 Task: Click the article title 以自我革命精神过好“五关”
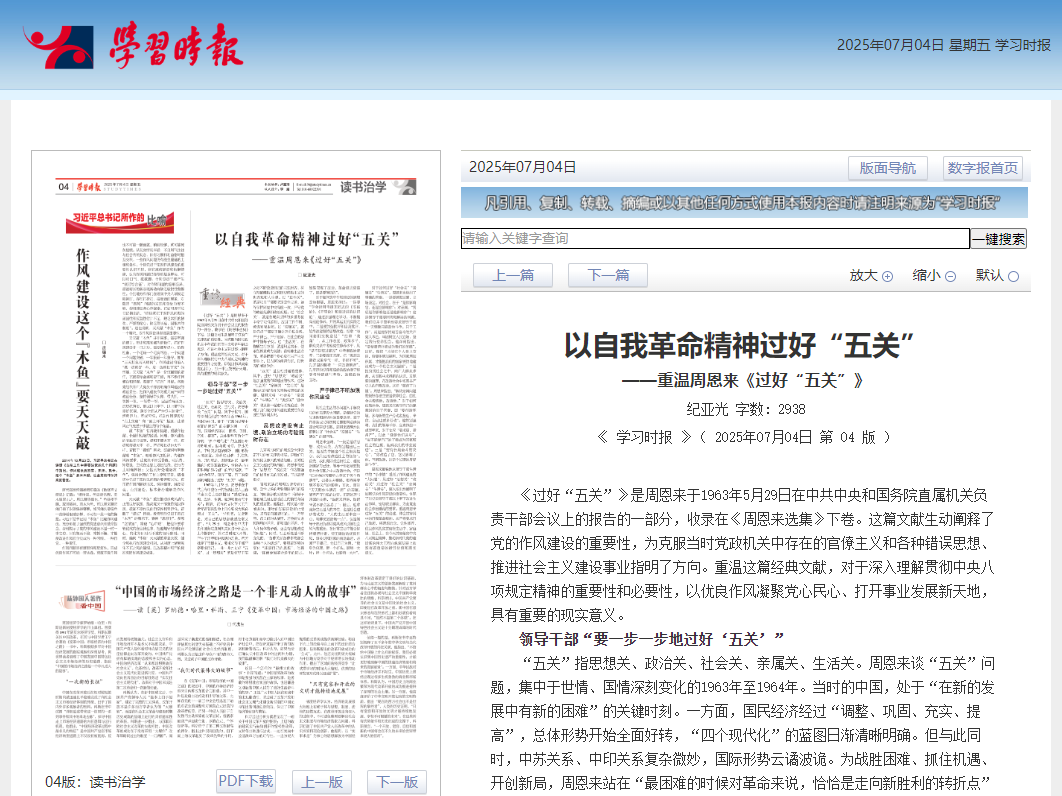point(739,345)
